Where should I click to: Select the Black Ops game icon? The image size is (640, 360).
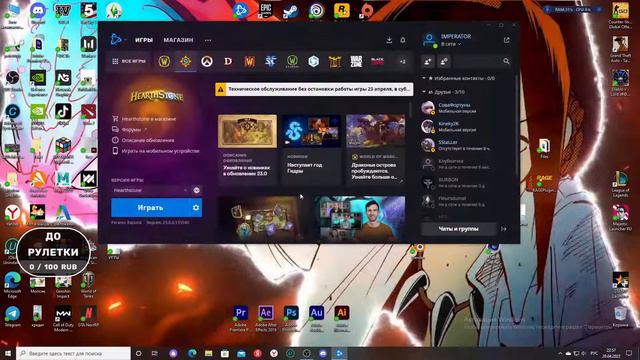click(x=377, y=61)
